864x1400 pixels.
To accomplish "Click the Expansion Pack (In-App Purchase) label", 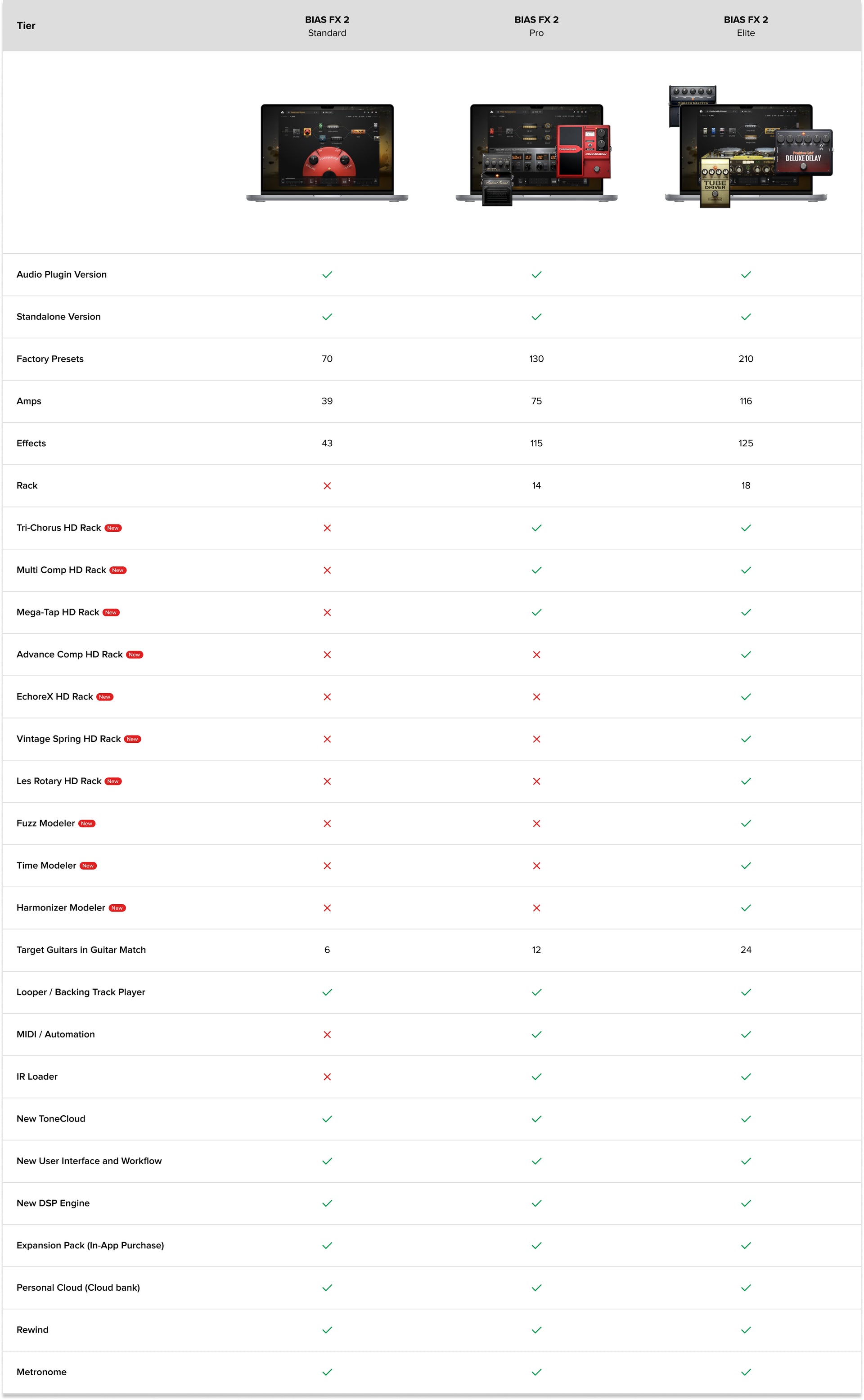I will click(x=90, y=1245).
